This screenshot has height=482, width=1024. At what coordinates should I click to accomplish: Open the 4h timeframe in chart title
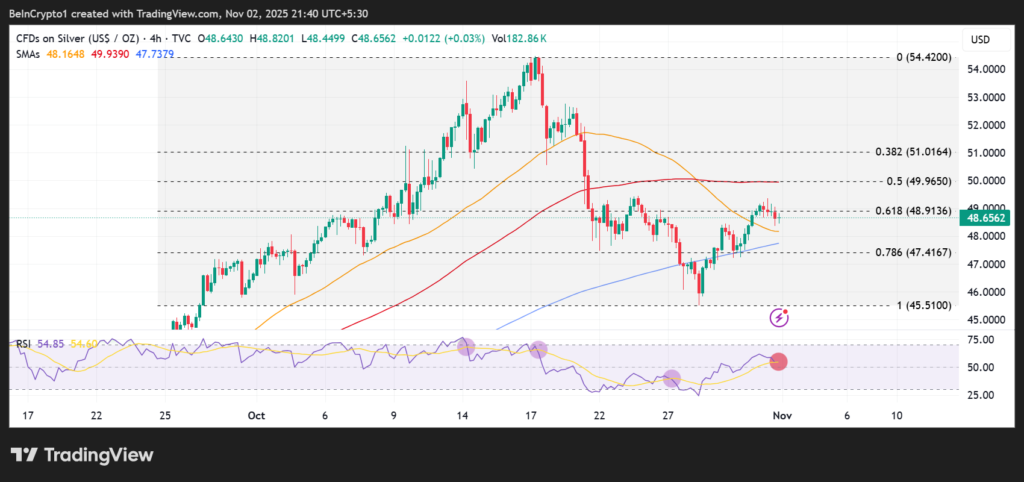tap(155, 38)
